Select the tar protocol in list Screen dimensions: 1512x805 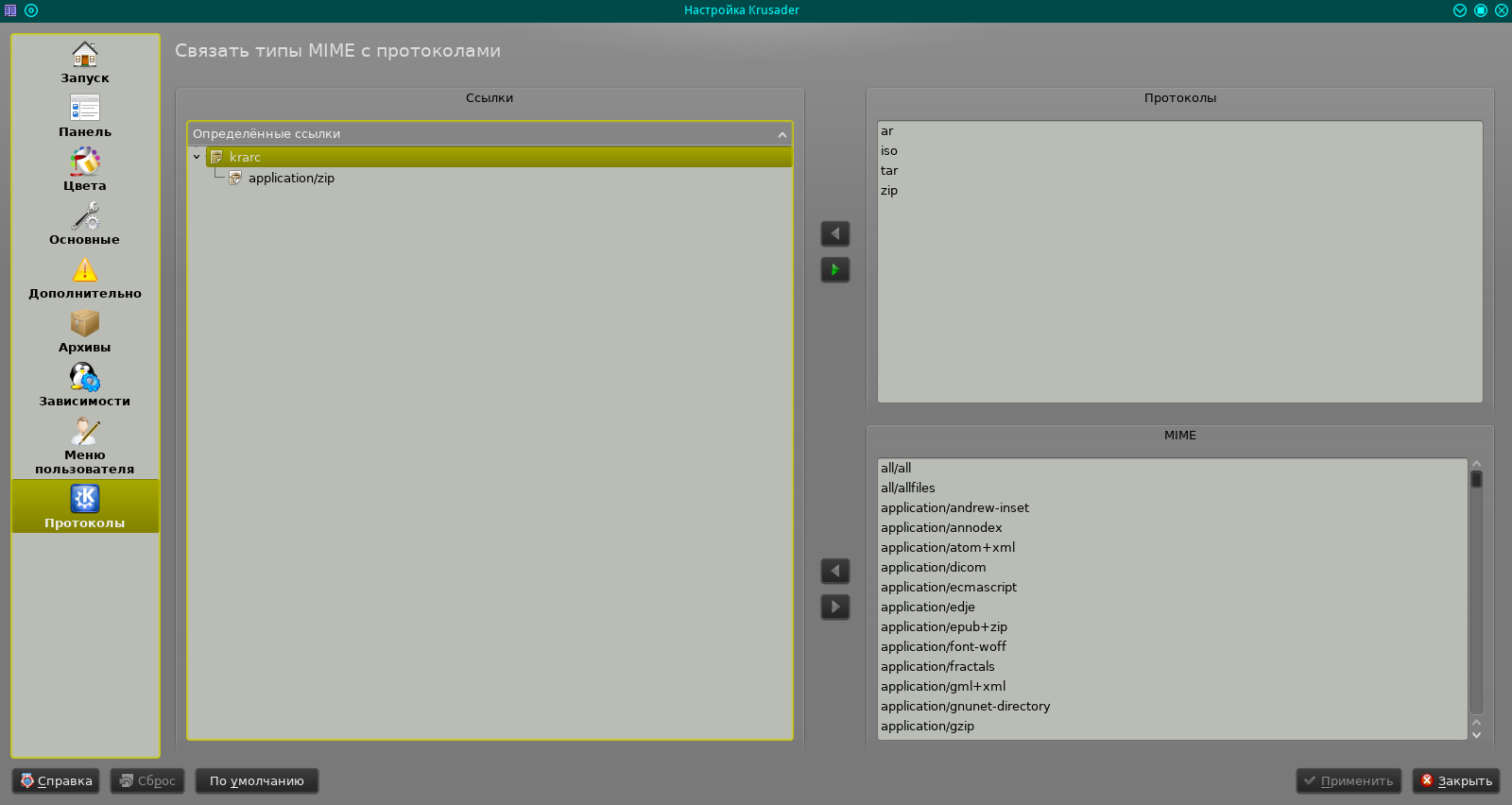pyautogui.click(x=889, y=171)
